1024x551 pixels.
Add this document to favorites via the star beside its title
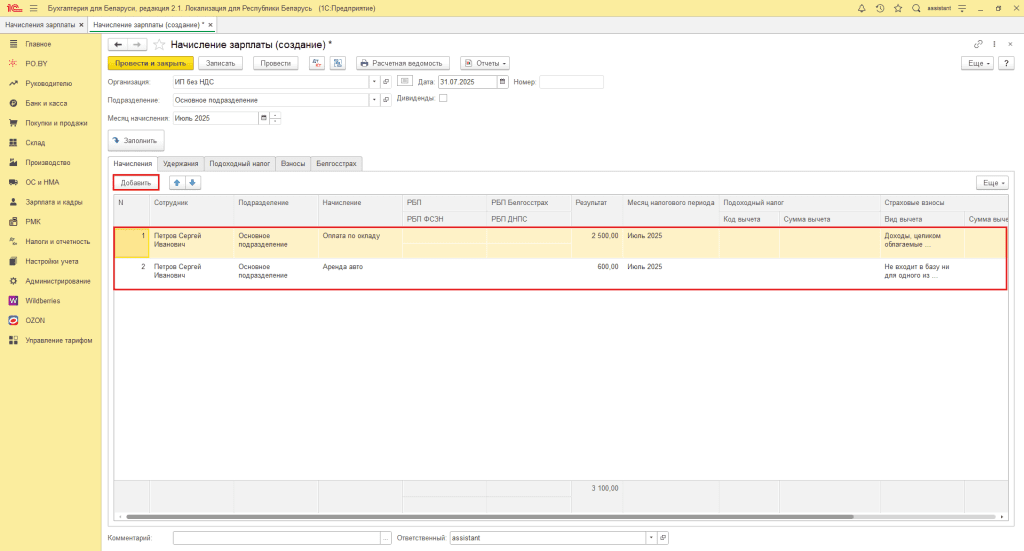pyautogui.click(x=159, y=45)
